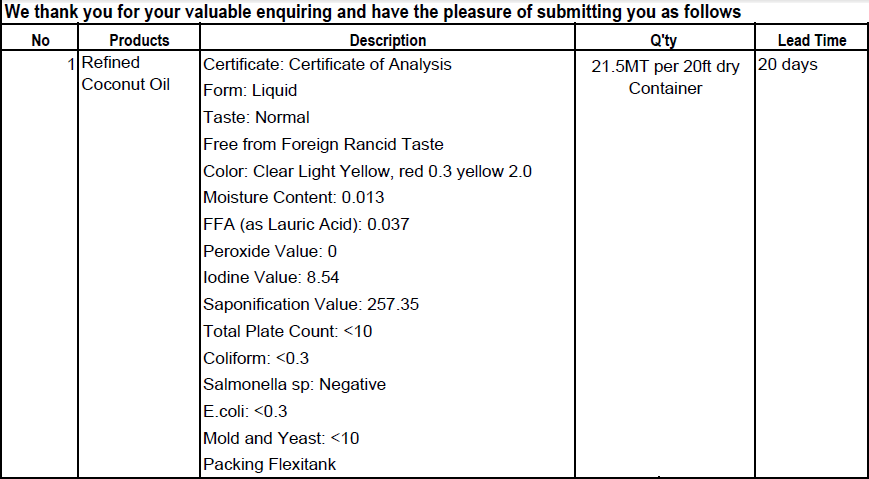Click the 'Certificate: Certificate of Analysis' row

pyautogui.click(x=327, y=65)
